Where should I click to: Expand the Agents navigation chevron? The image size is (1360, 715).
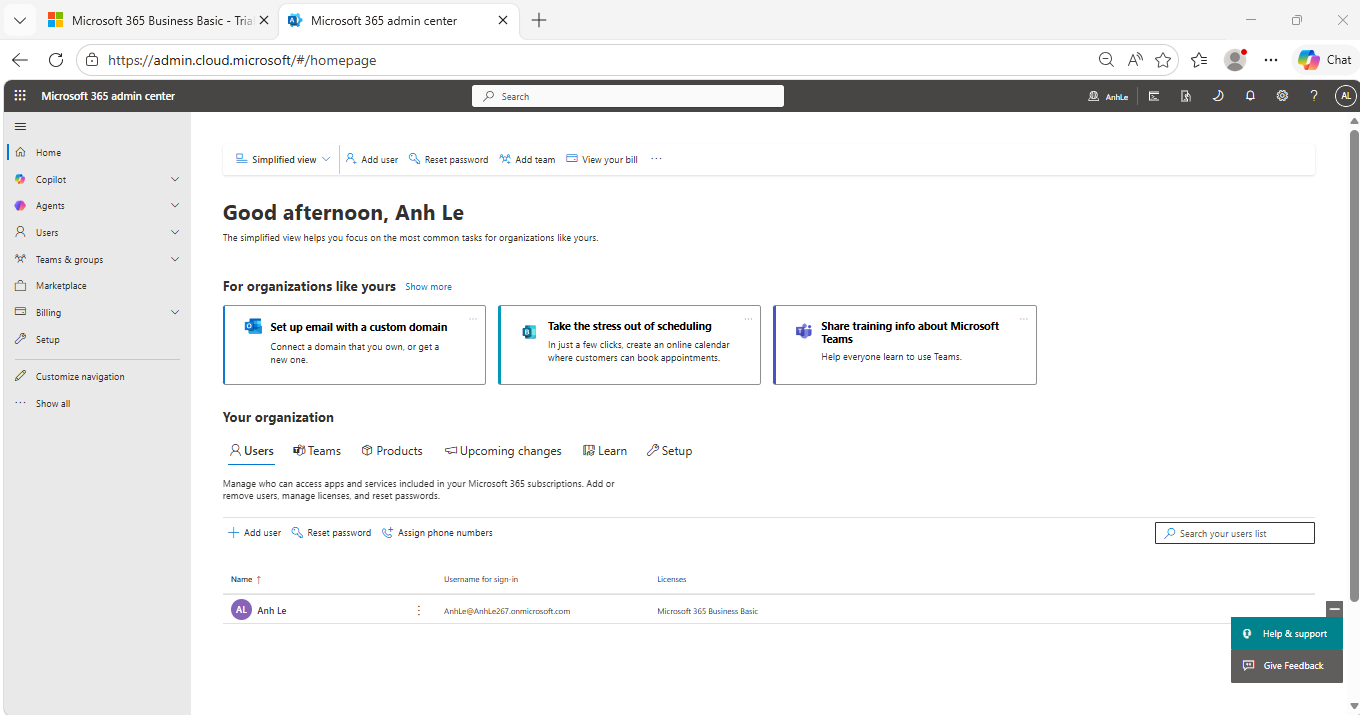(175, 205)
